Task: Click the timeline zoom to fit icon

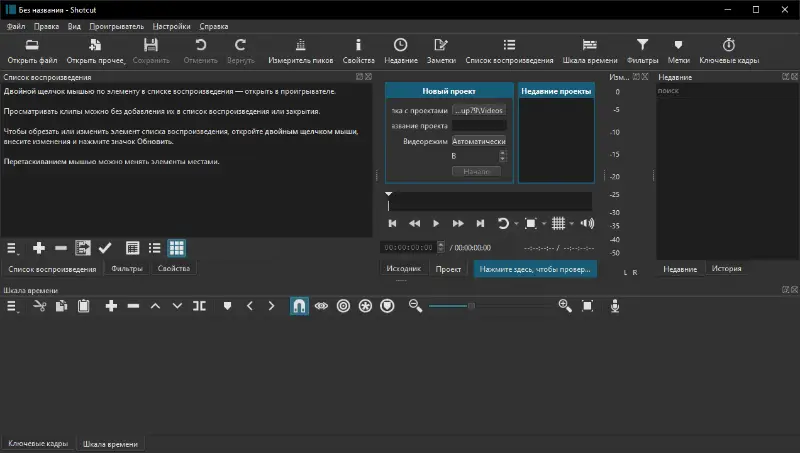Action: (x=587, y=306)
